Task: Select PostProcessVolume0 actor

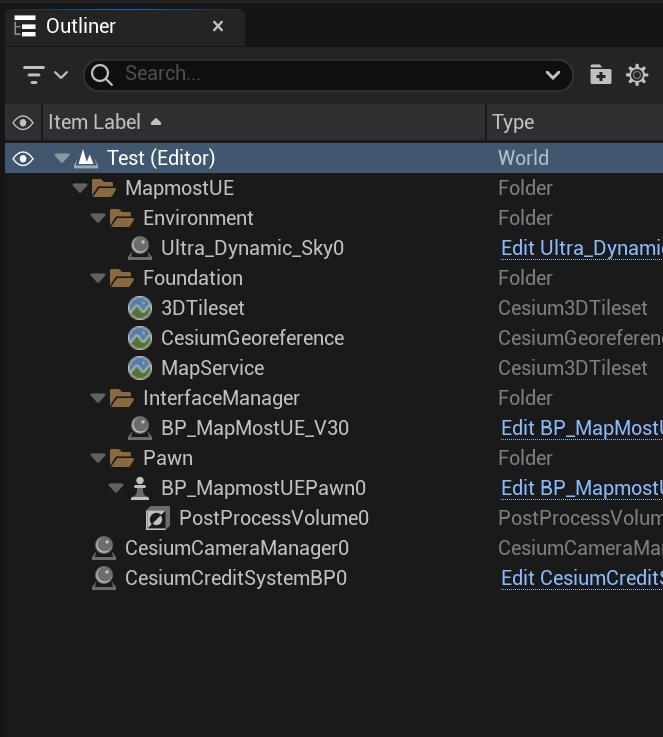Action: click(273, 518)
